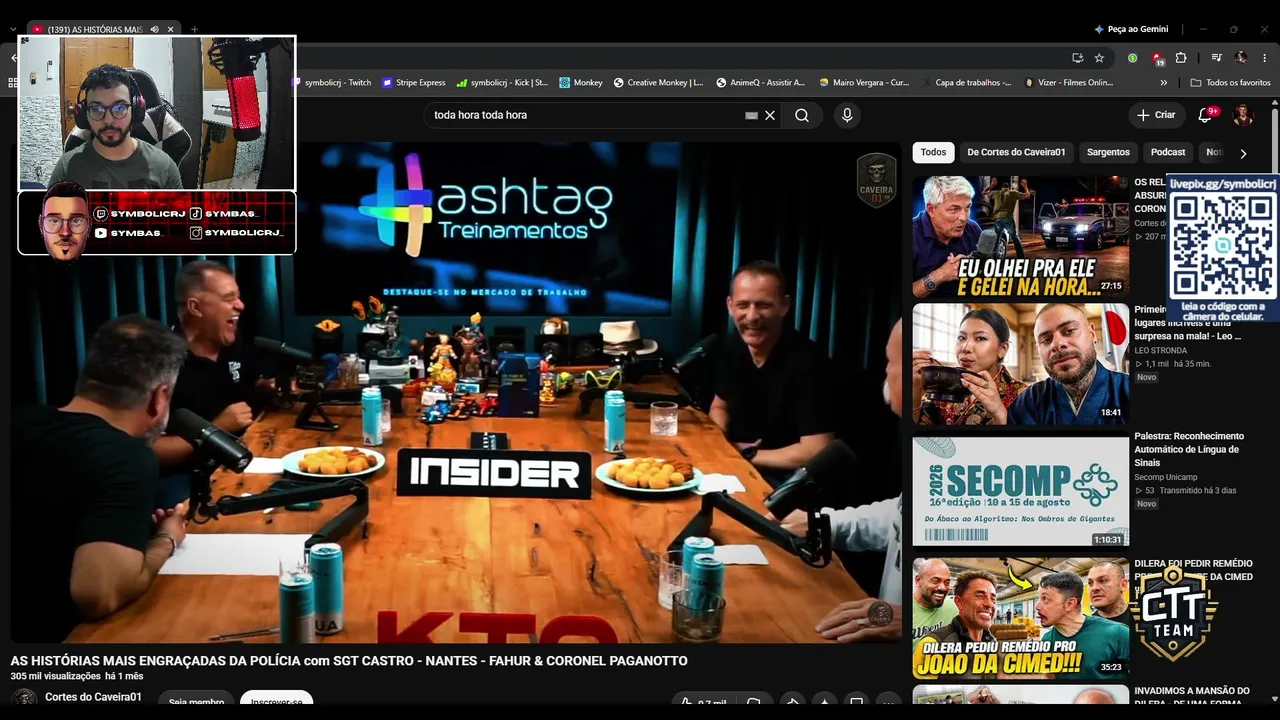The width and height of the screenshot is (1280, 720).
Task: Open the Monkey bookmark
Action: tap(581, 83)
